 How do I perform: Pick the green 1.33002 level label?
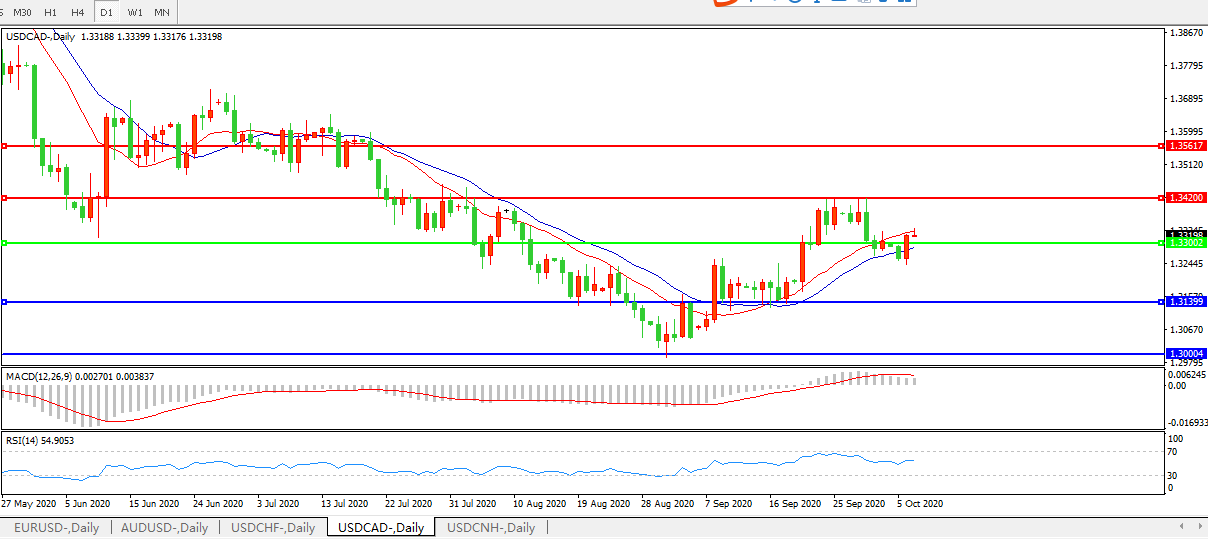pos(1187,243)
